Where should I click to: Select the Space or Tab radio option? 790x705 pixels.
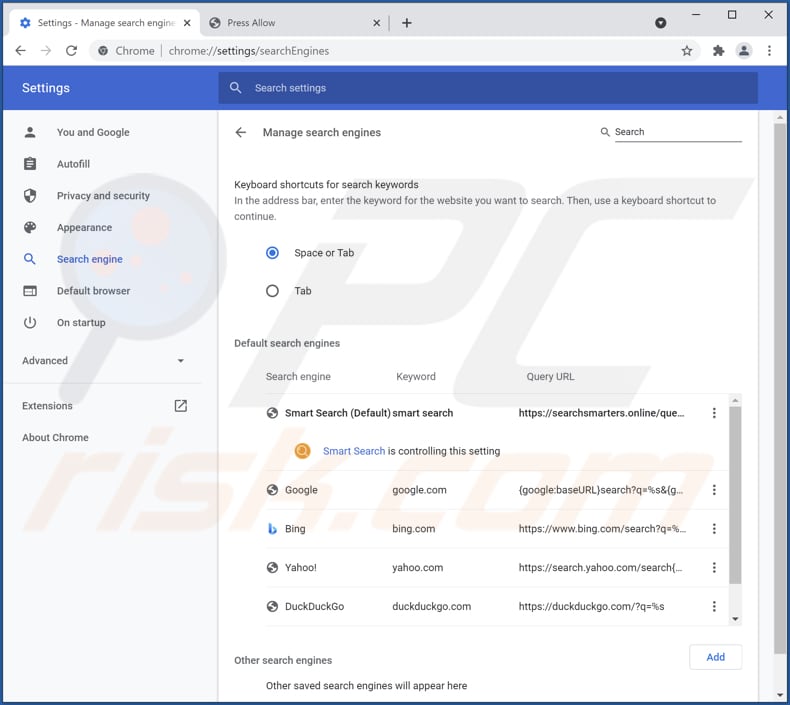point(272,252)
